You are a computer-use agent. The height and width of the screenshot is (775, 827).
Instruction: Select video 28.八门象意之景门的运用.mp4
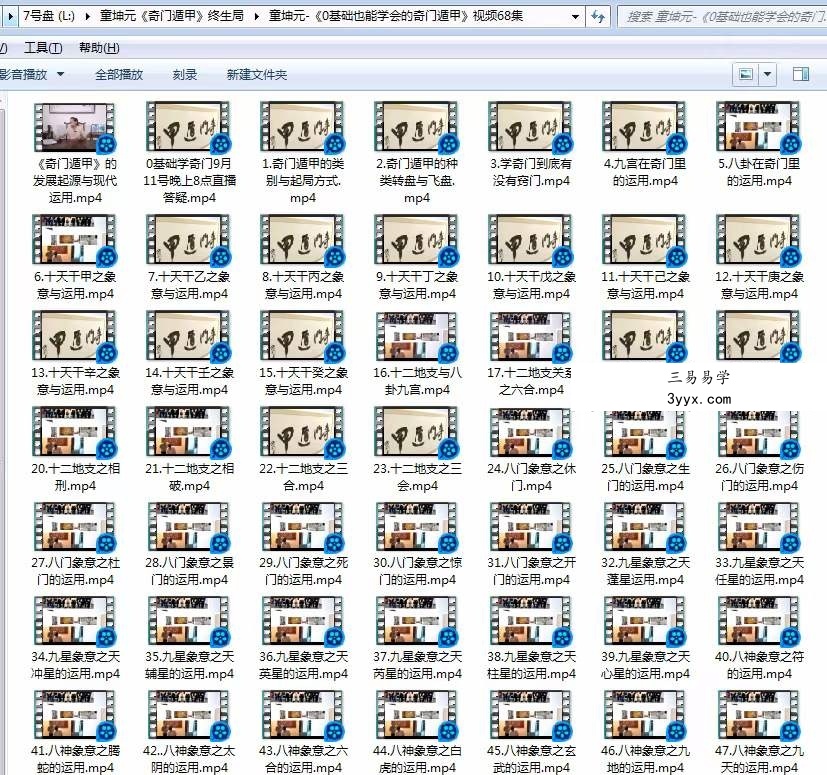189,544
